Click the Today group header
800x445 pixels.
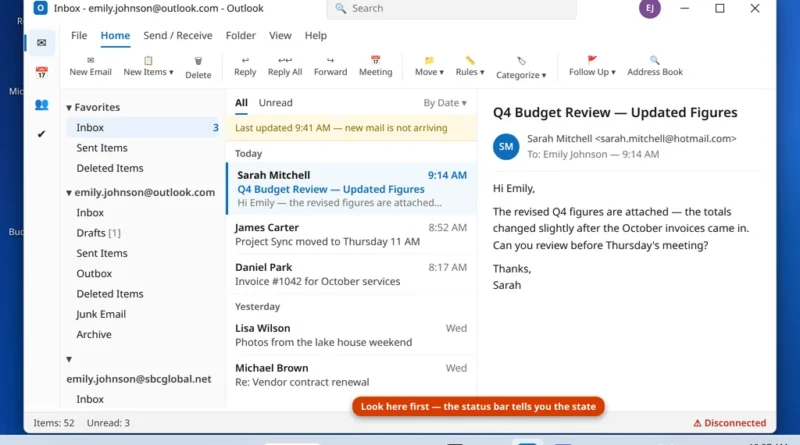click(x=248, y=154)
